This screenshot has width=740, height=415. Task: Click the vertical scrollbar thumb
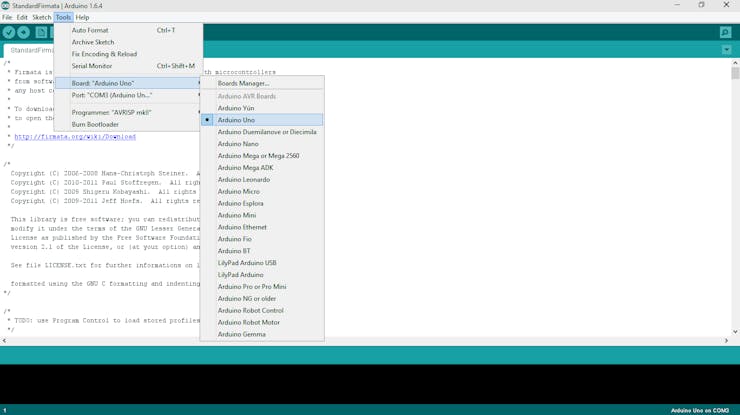coord(735,74)
